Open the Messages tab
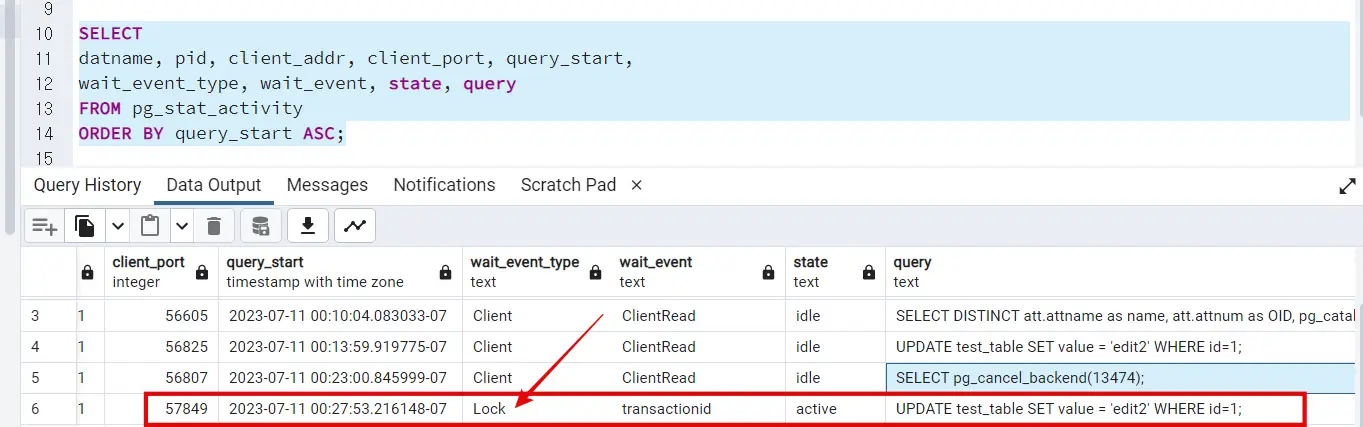Image resolution: width=1363 pixels, height=427 pixels. point(327,185)
